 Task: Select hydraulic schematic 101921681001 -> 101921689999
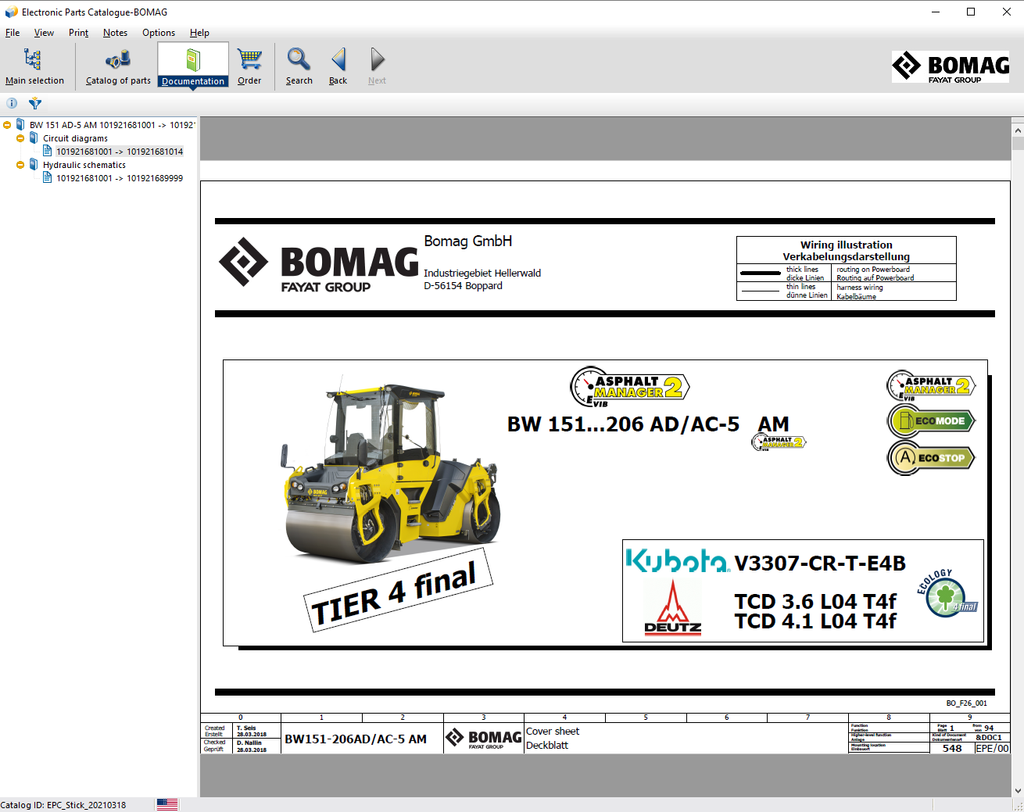click(x=119, y=178)
